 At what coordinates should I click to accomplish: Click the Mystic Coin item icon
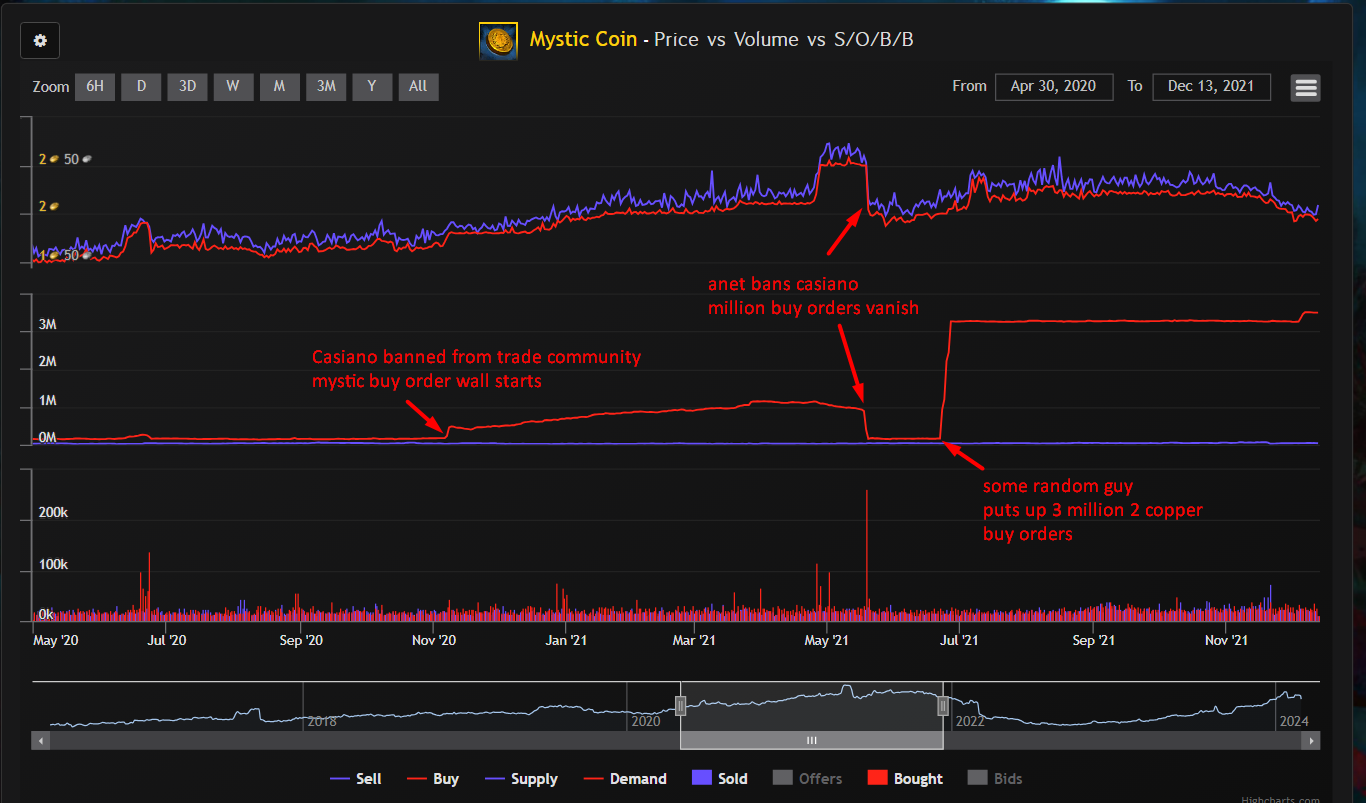pyautogui.click(x=499, y=40)
